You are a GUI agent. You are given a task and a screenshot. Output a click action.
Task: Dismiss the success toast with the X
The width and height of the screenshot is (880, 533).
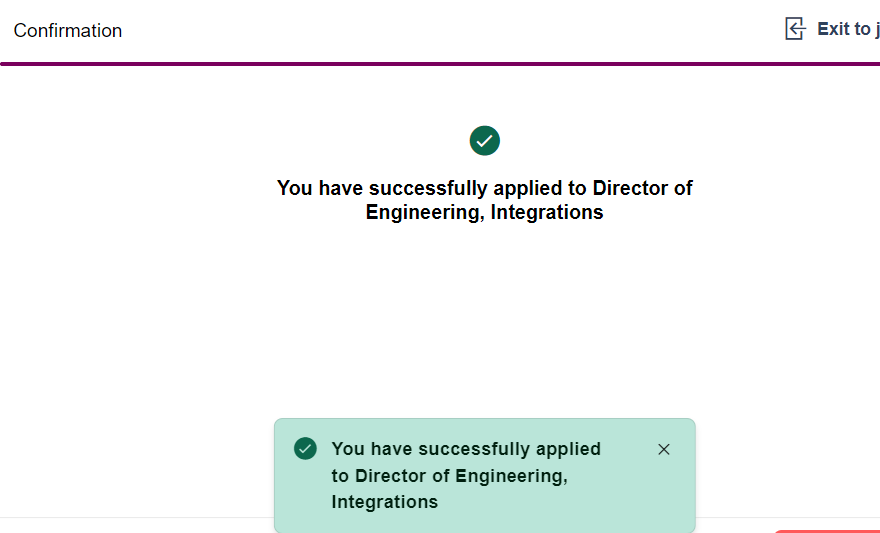point(664,449)
